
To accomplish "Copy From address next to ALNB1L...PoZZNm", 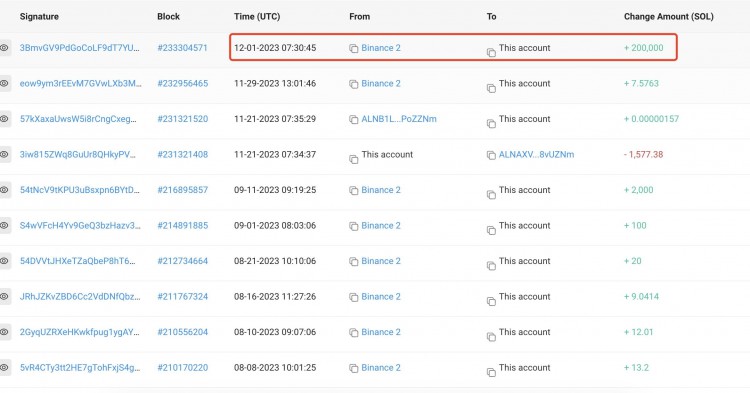I will point(353,120).
